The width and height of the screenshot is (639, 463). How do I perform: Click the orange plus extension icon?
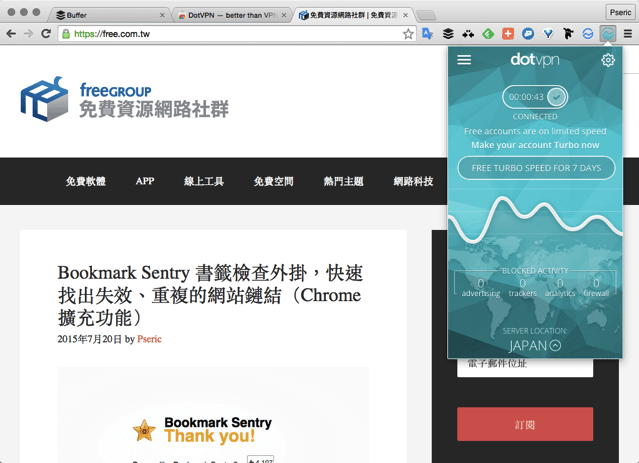pos(508,34)
